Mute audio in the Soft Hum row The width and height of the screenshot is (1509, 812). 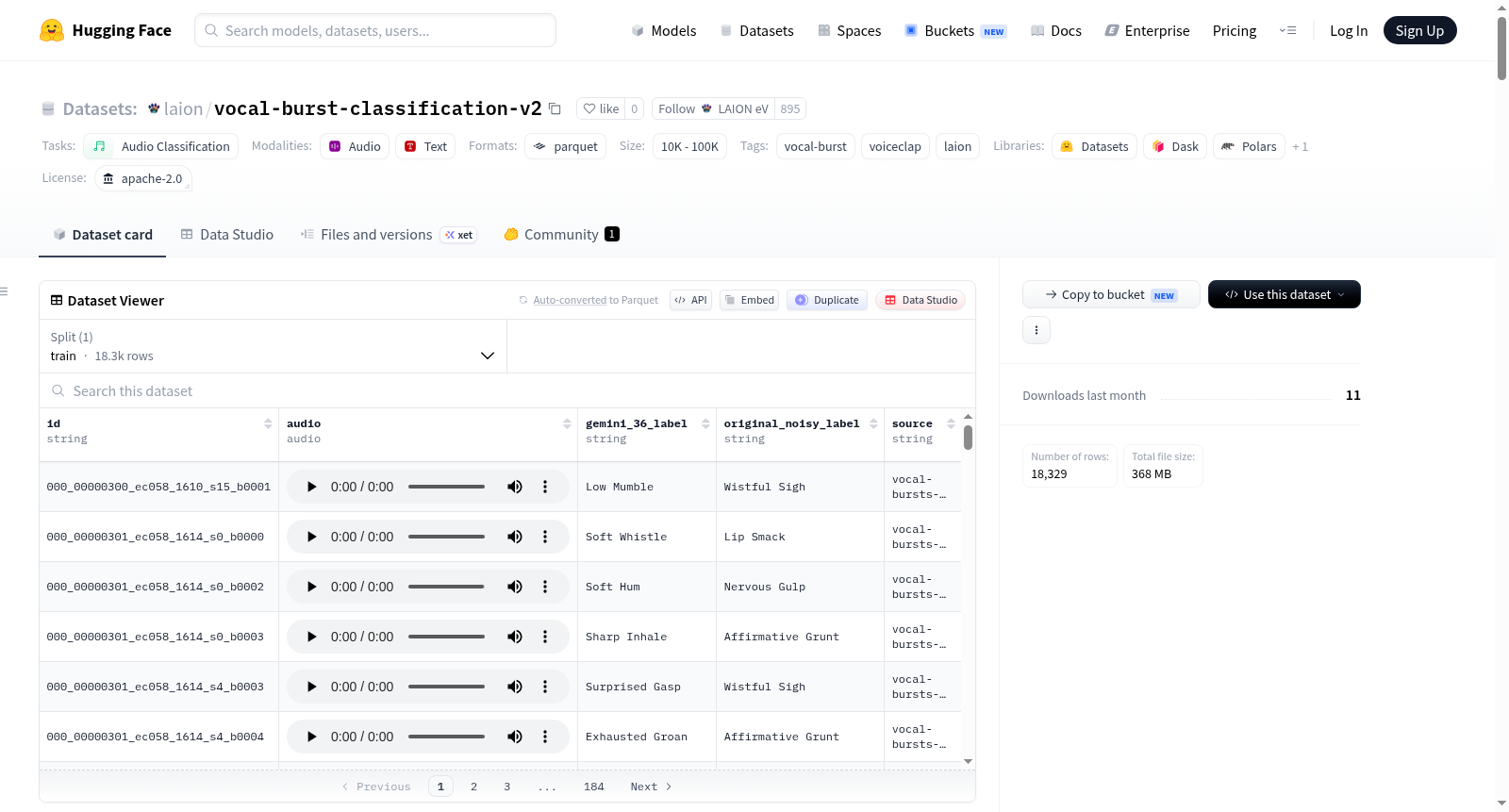pos(515,587)
